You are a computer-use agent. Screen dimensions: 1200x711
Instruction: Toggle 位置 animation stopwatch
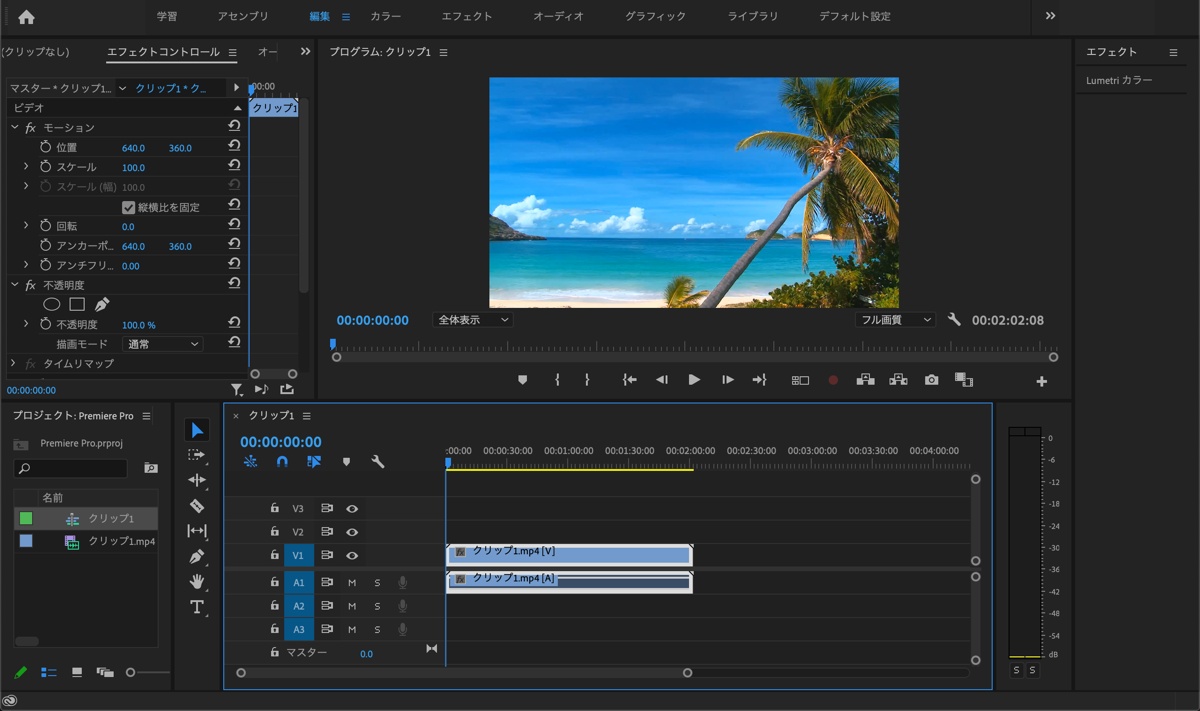[45, 147]
